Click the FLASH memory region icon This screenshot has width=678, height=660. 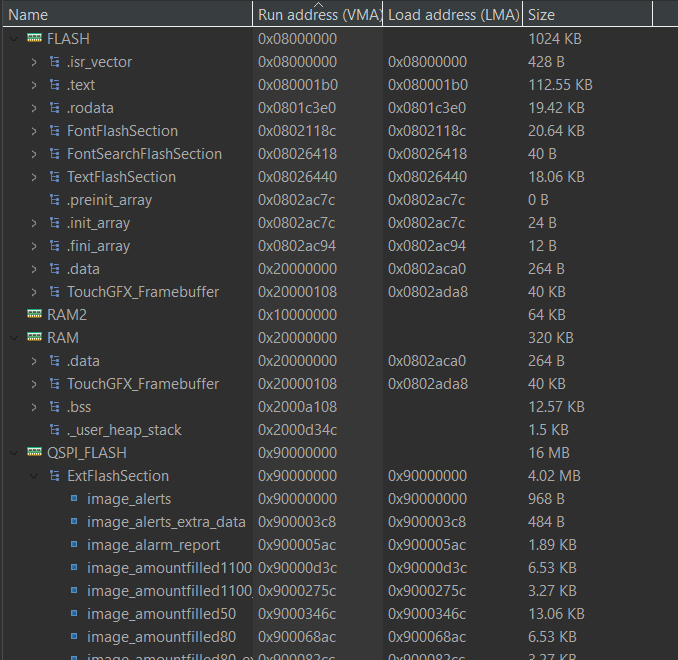click(34, 38)
